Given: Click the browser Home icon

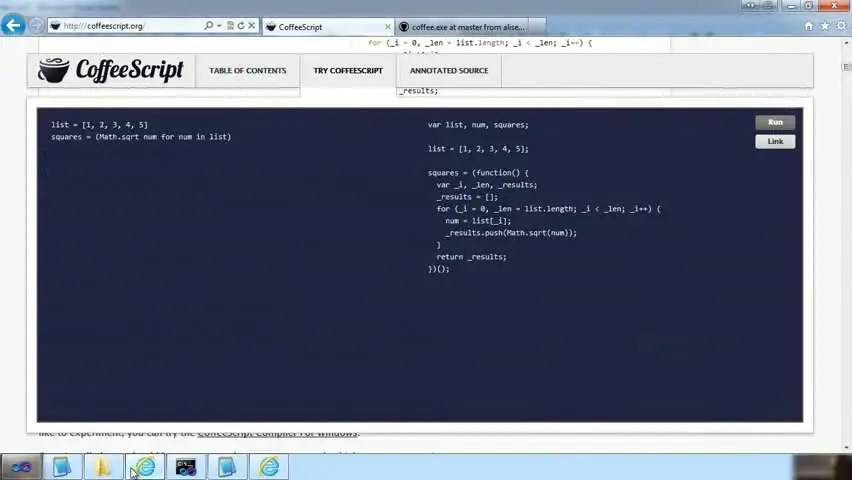Looking at the screenshot, I should 809,26.
